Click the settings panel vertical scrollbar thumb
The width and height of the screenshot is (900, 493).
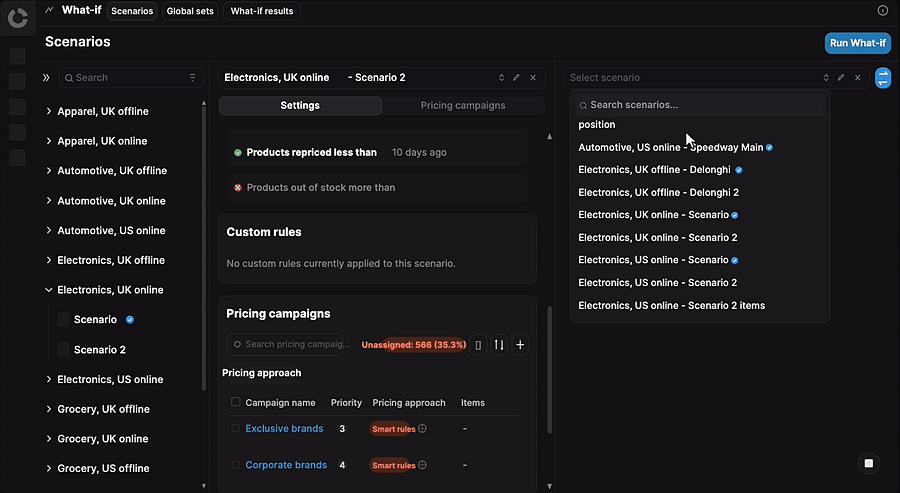[x=549, y=370]
